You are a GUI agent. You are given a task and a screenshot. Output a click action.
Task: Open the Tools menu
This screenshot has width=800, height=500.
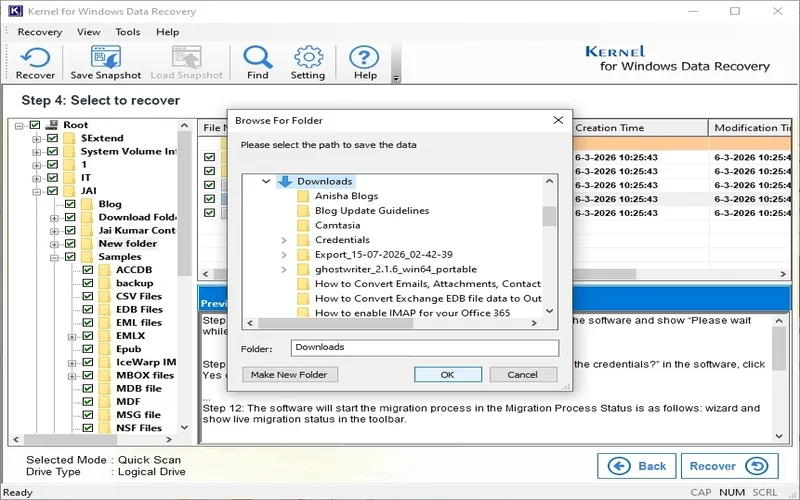[128, 32]
